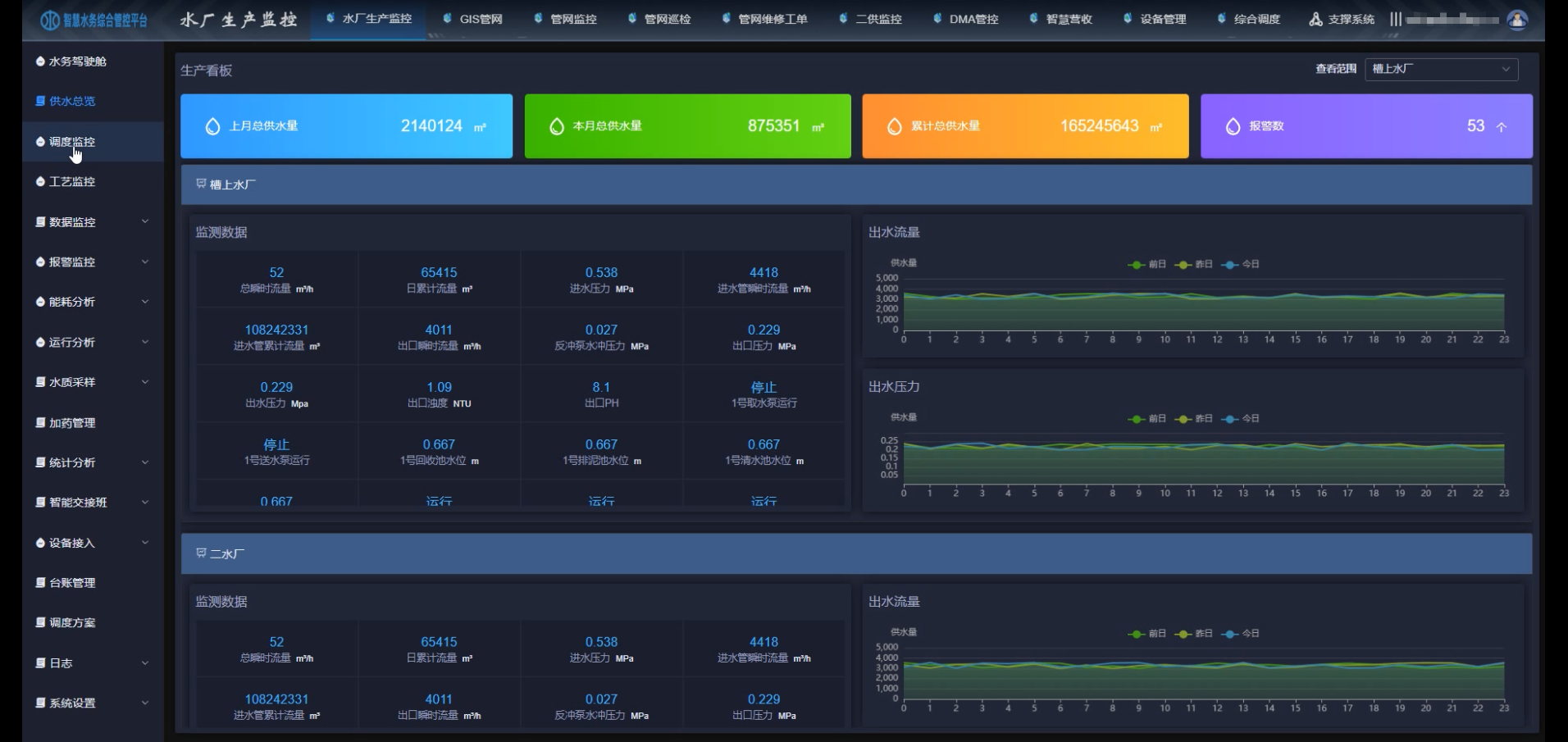
Task: Open the user avatar icon in header
Action: point(1517,20)
